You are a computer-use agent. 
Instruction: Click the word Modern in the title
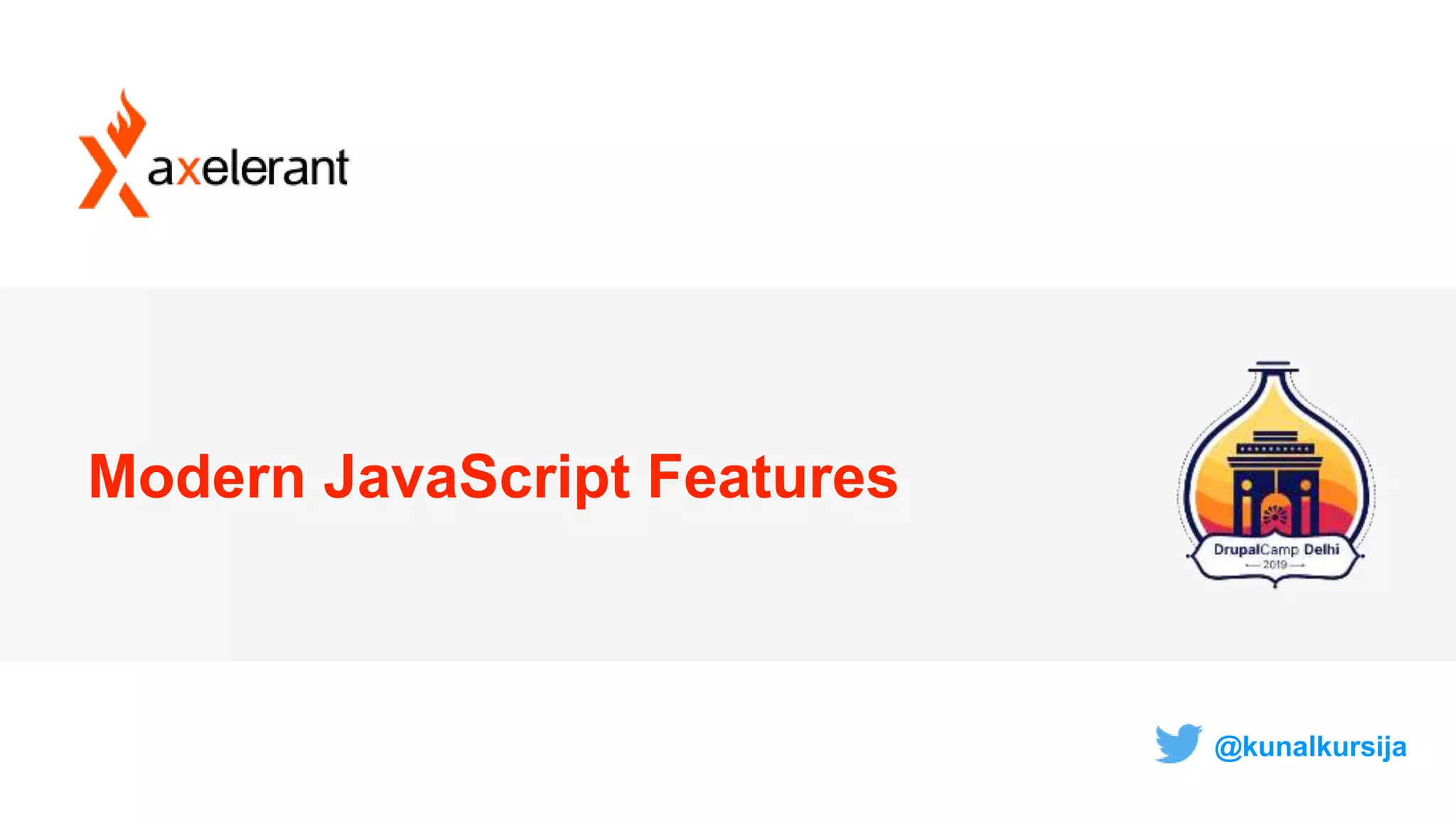[x=197, y=477]
